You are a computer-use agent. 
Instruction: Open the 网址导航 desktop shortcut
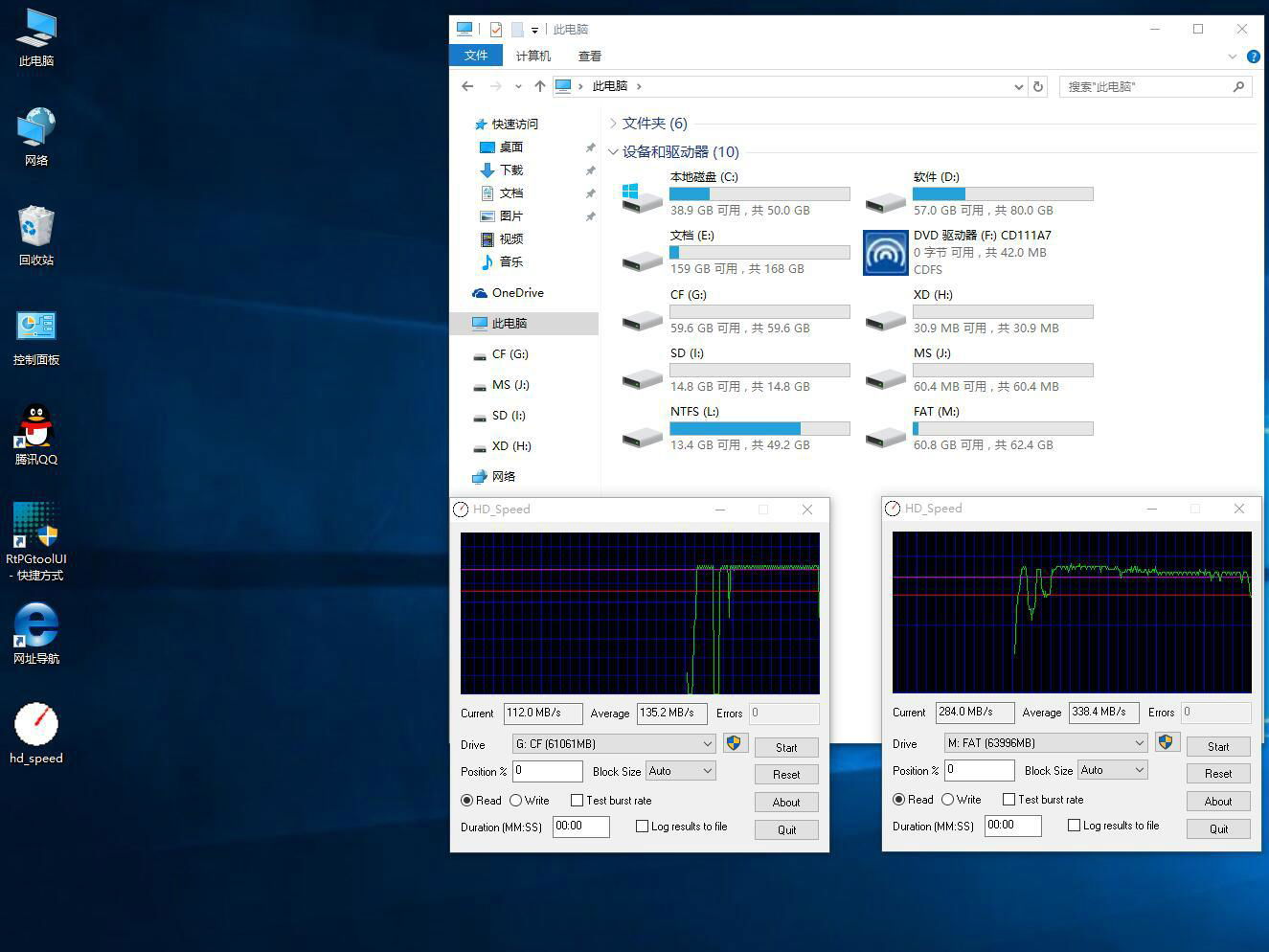(36, 633)
